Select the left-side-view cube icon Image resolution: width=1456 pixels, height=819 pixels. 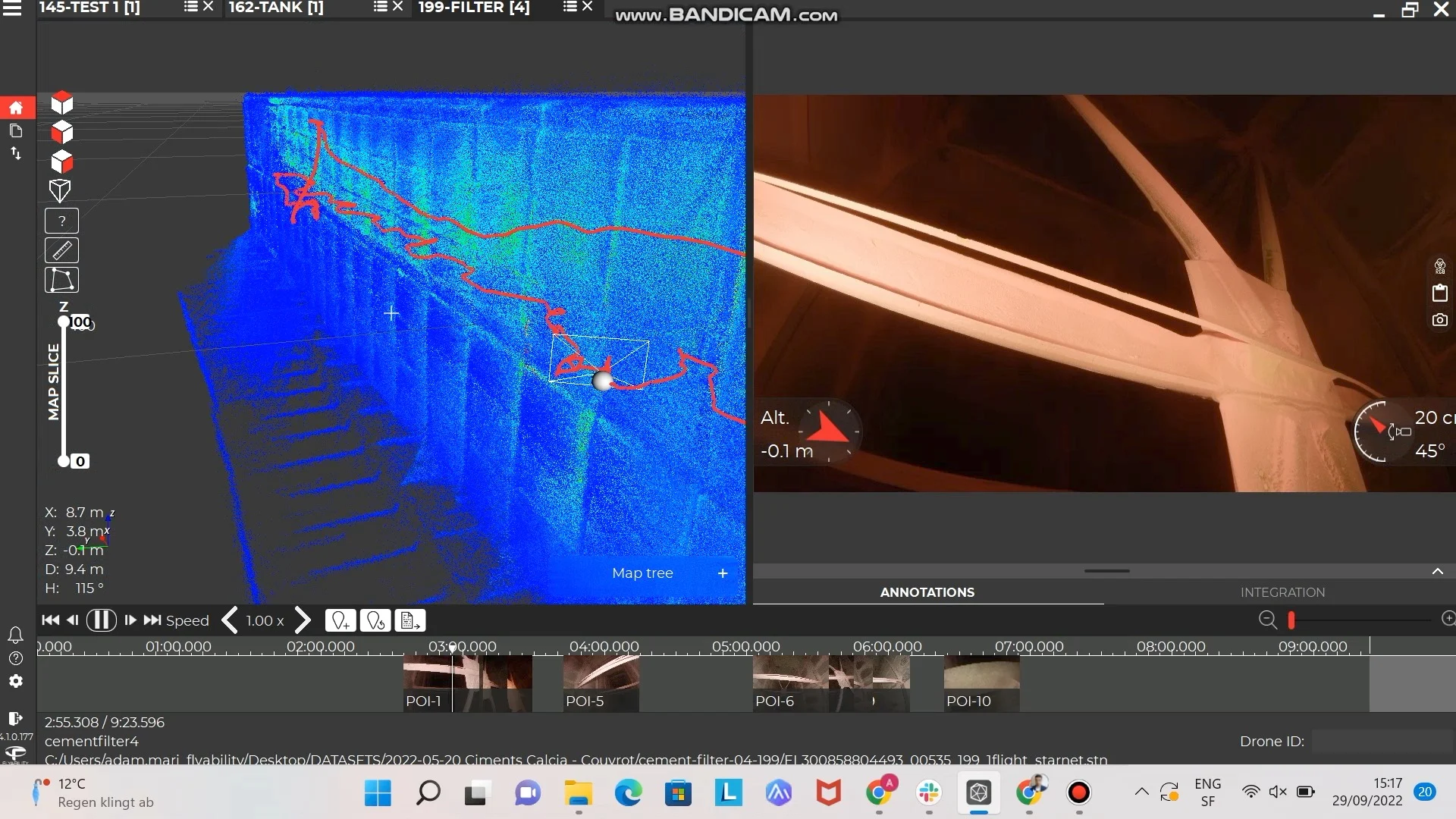61,132
